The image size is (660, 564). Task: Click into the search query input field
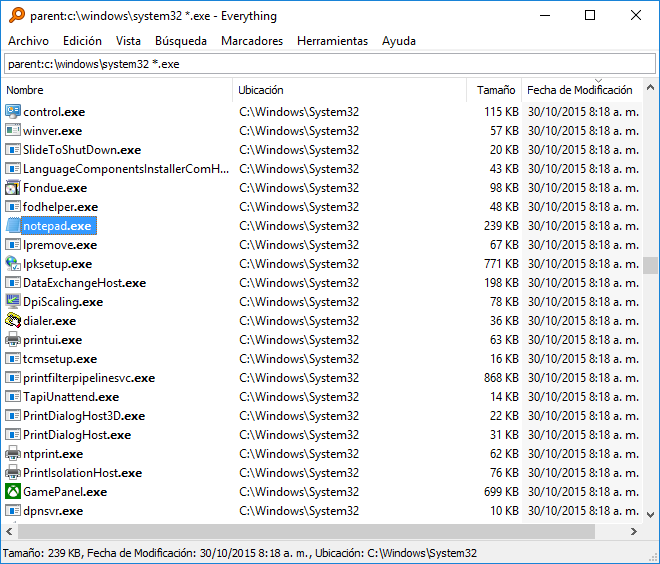330,64
